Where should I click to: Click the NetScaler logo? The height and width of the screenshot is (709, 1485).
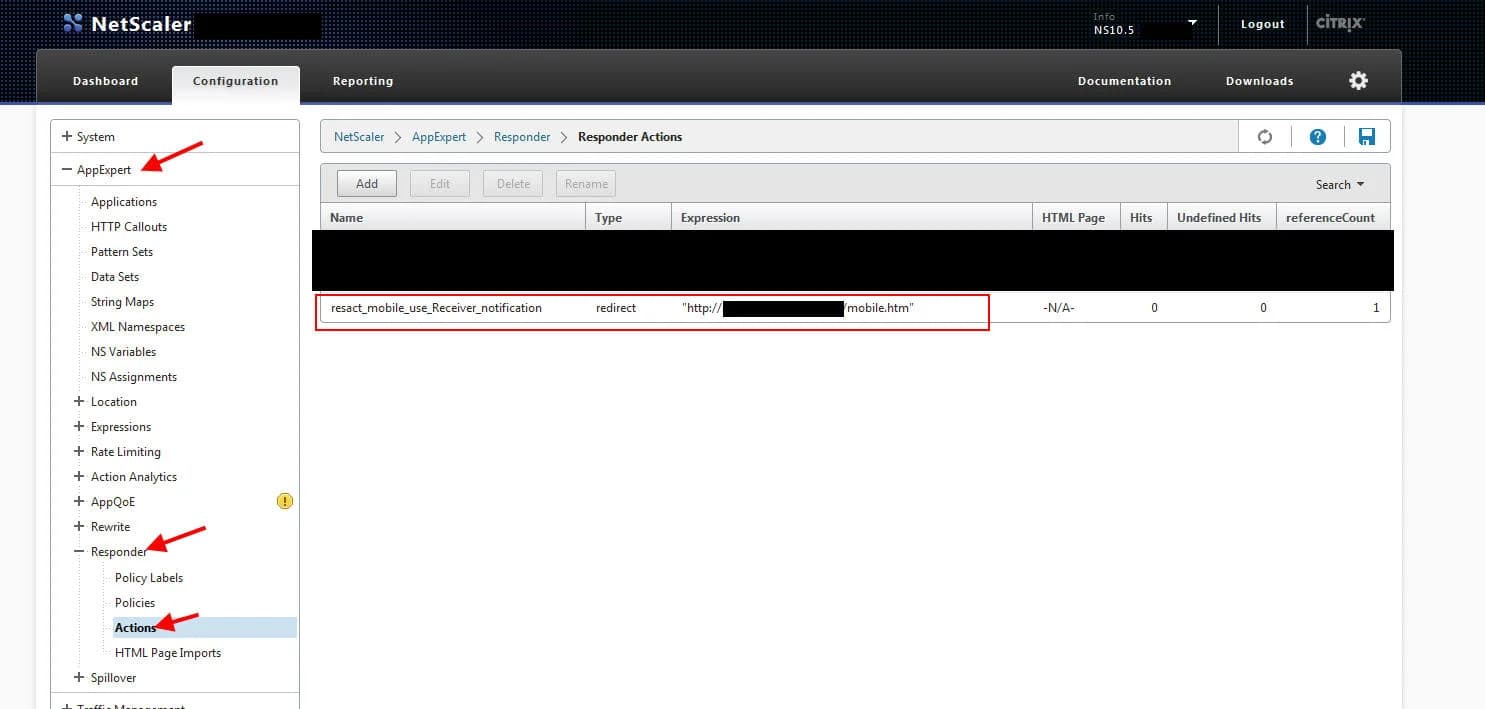coord(126,24)
